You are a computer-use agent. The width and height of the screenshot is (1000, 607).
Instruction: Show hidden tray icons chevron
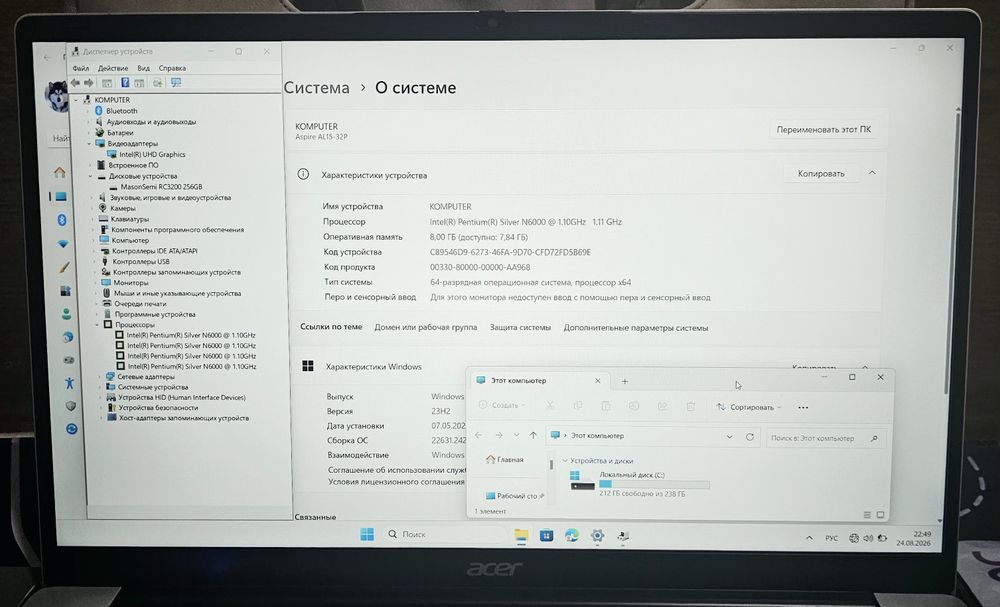[809, 538]
